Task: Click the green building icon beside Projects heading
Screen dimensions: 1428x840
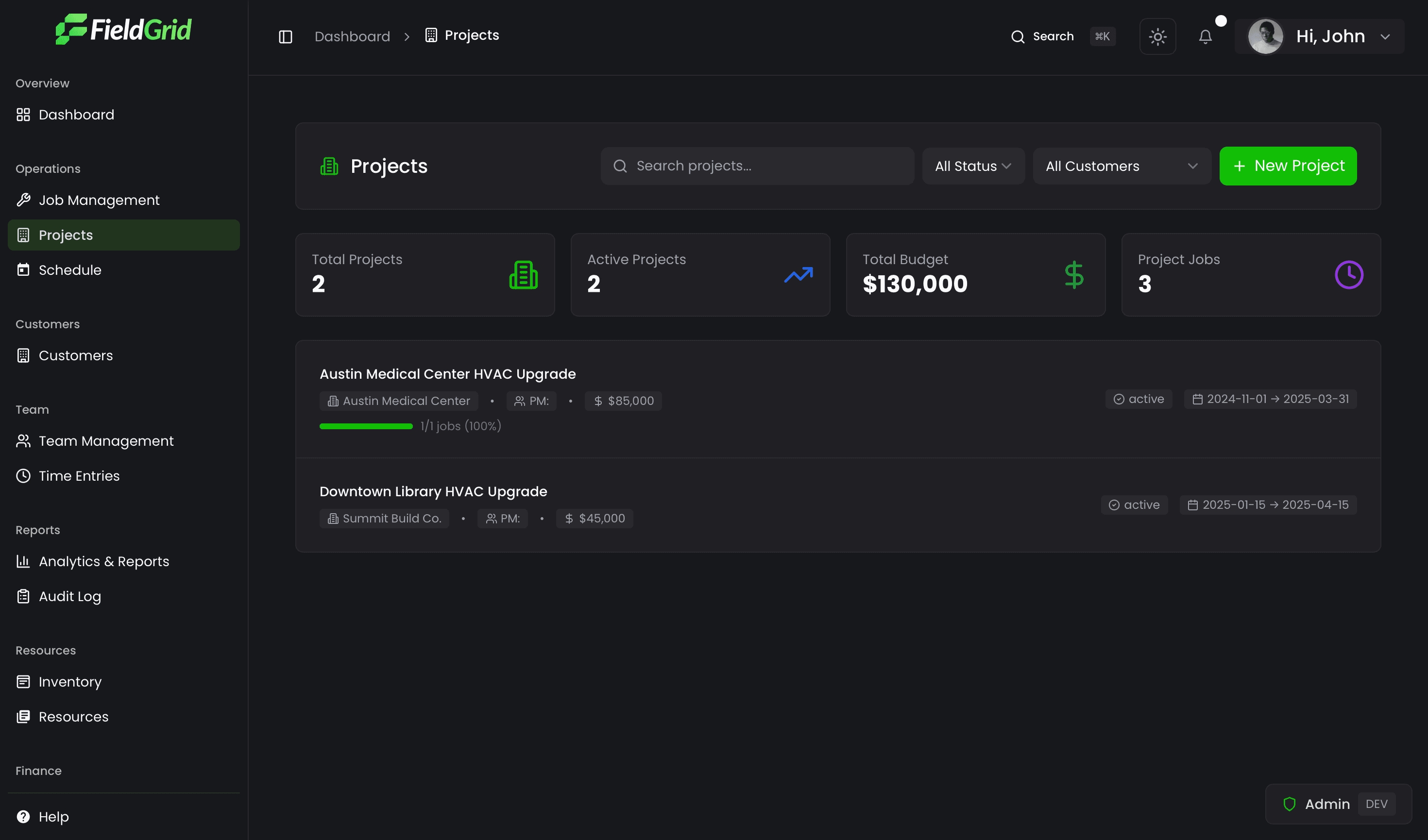Action: click(329, 167)
